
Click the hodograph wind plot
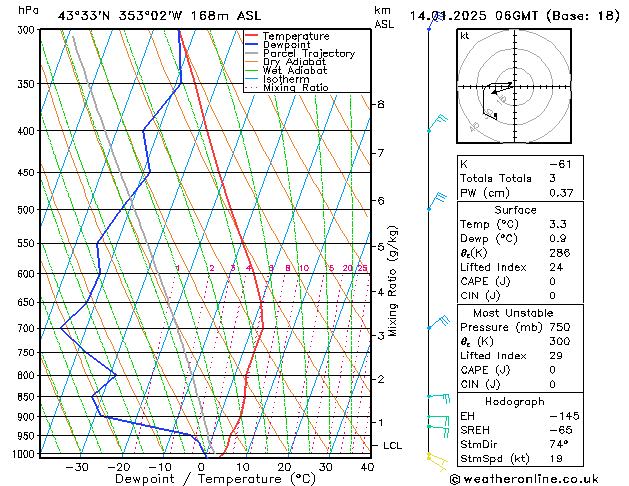click(514, 86)
